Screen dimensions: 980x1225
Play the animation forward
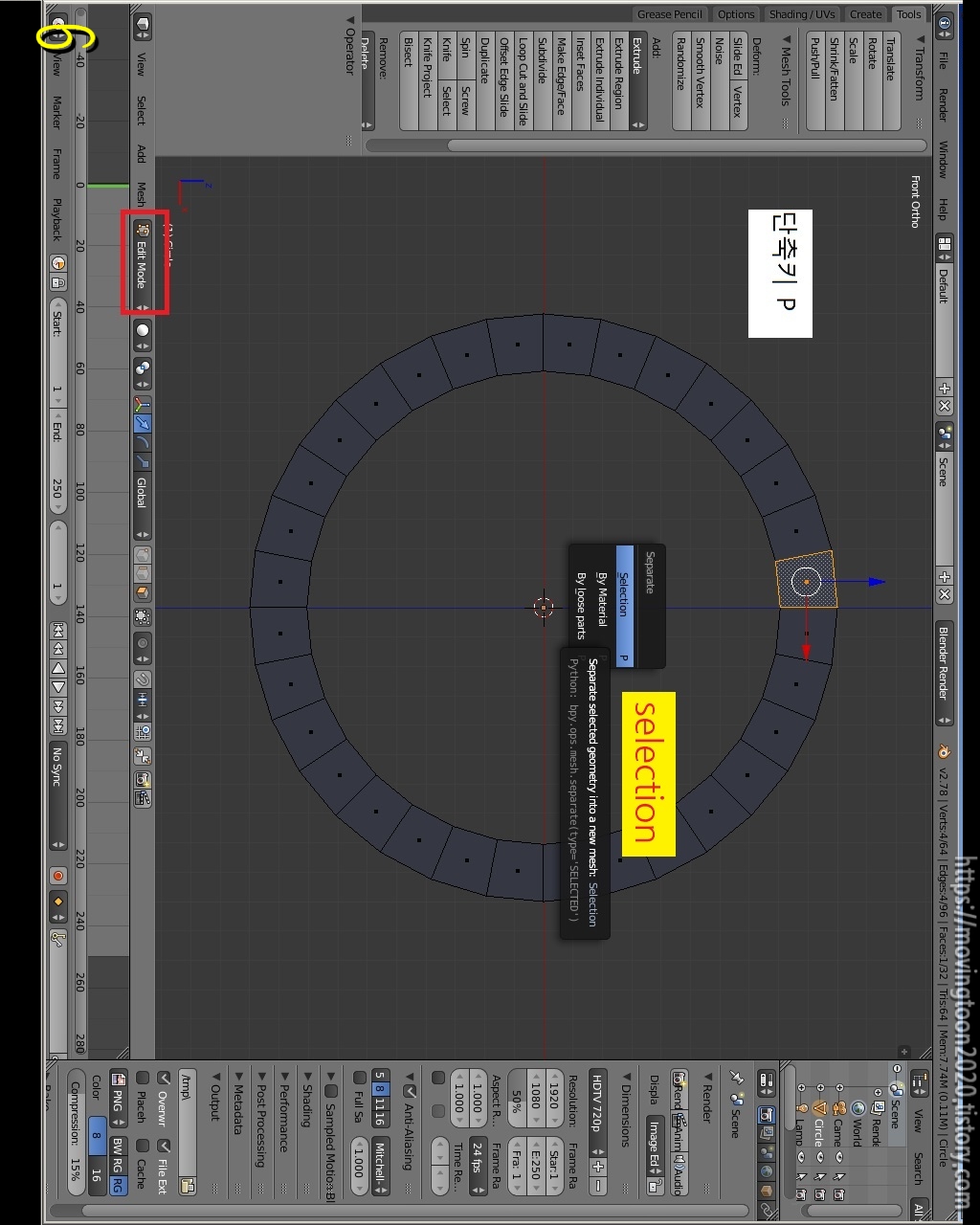coord(58,686)
